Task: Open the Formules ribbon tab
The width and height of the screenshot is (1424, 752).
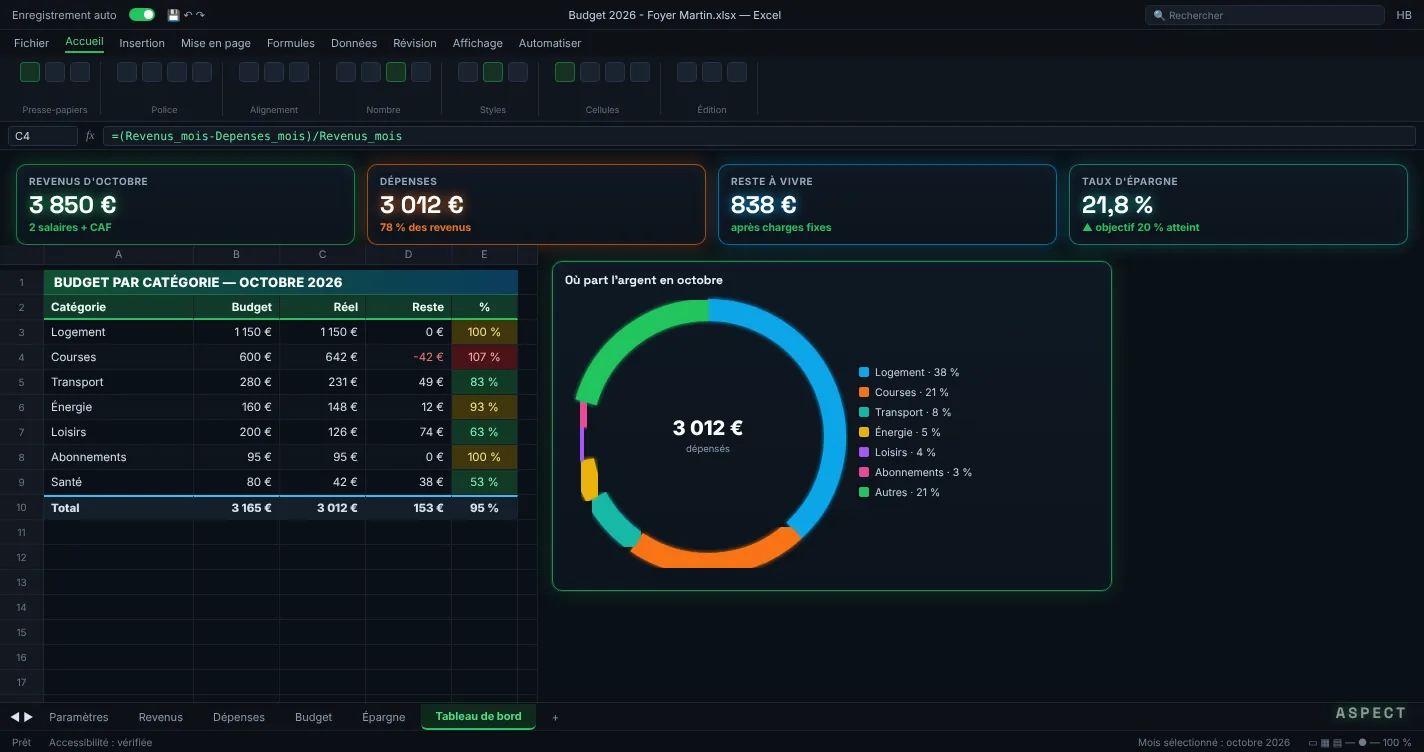Action: point(291,43)
